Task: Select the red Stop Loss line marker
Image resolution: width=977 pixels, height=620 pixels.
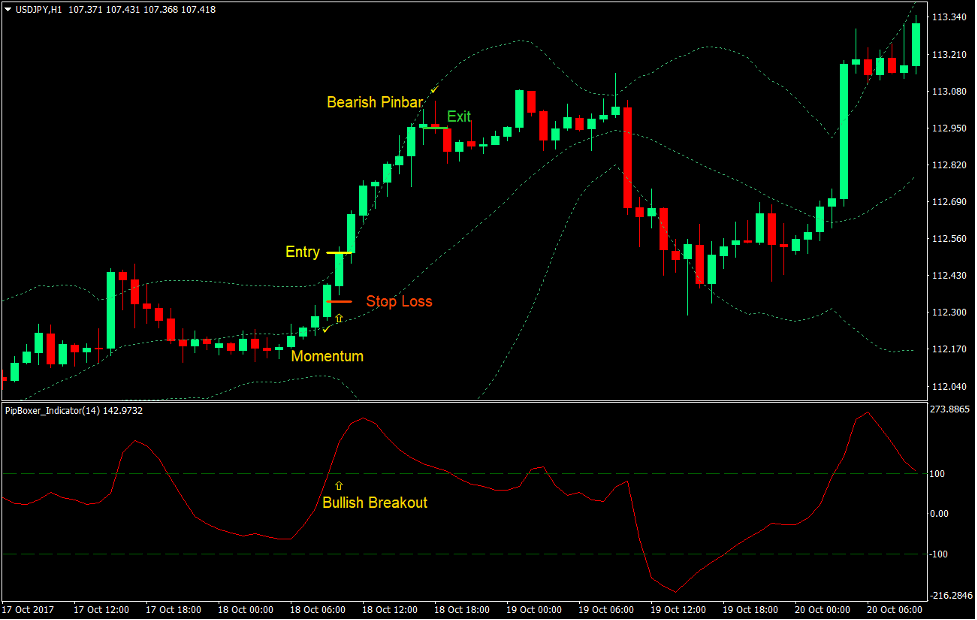Action: (340, 301)
